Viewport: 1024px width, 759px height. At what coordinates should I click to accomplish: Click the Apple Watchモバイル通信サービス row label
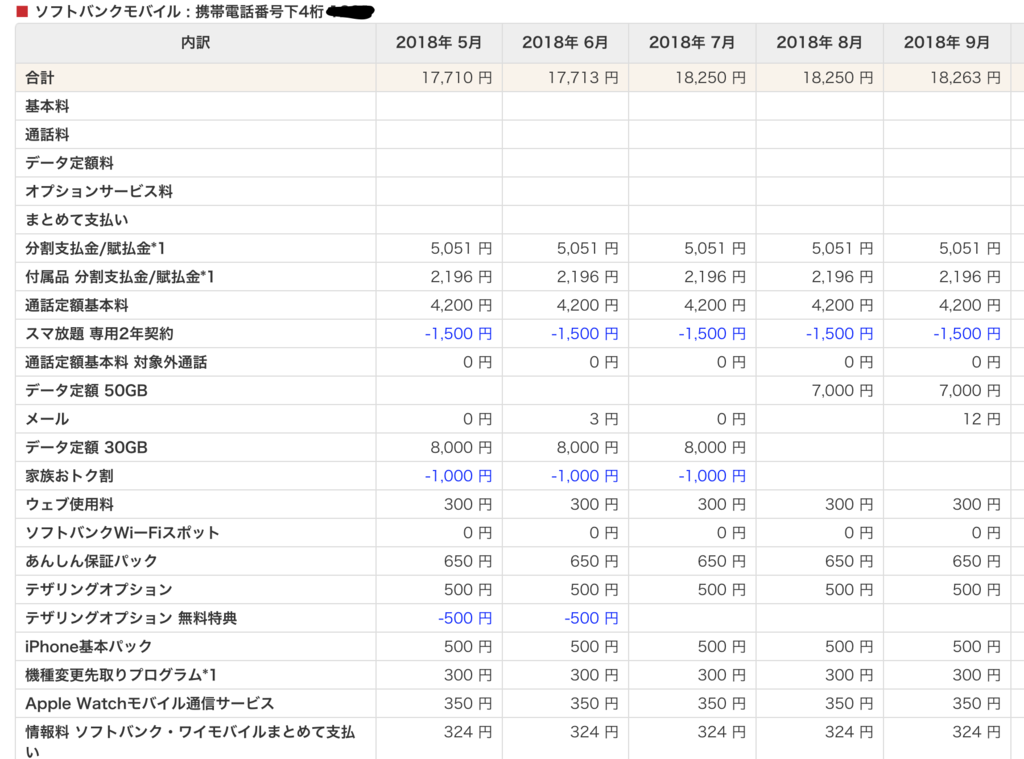coord(150,703)
